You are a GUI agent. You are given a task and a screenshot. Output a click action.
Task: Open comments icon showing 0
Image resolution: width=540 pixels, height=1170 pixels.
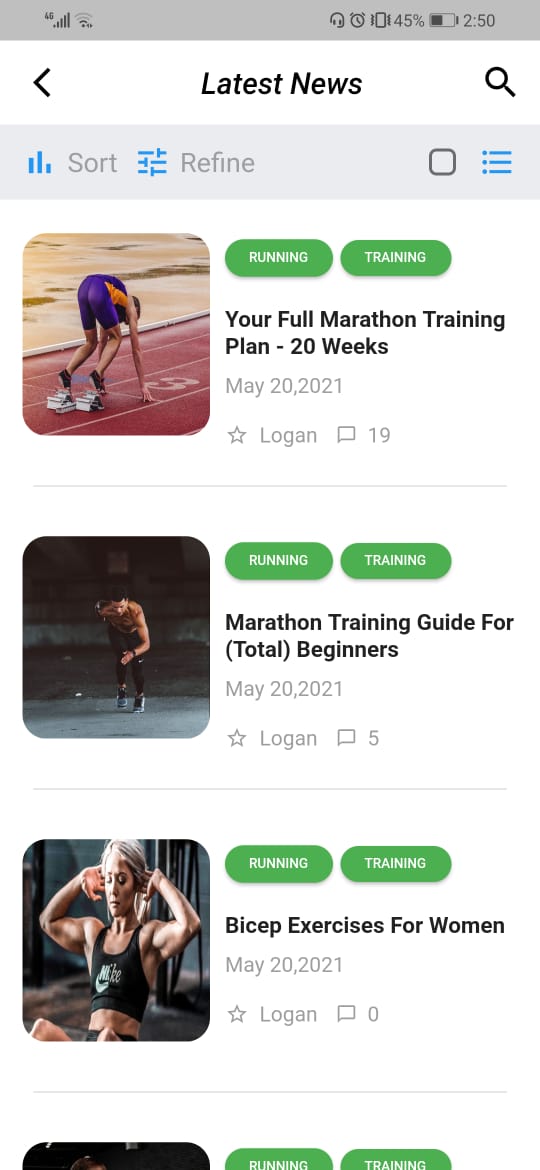(x=346, y=1014)
